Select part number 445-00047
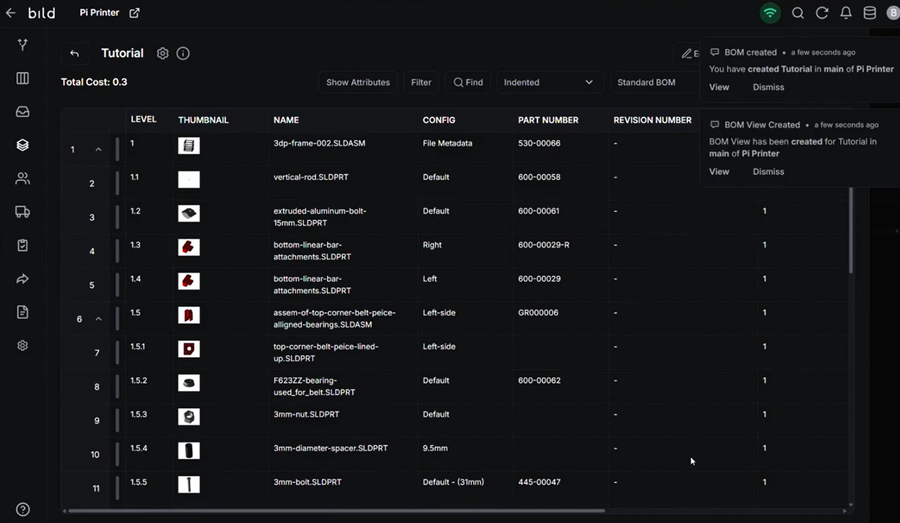The image size is (900, 523). pos(539,482)
